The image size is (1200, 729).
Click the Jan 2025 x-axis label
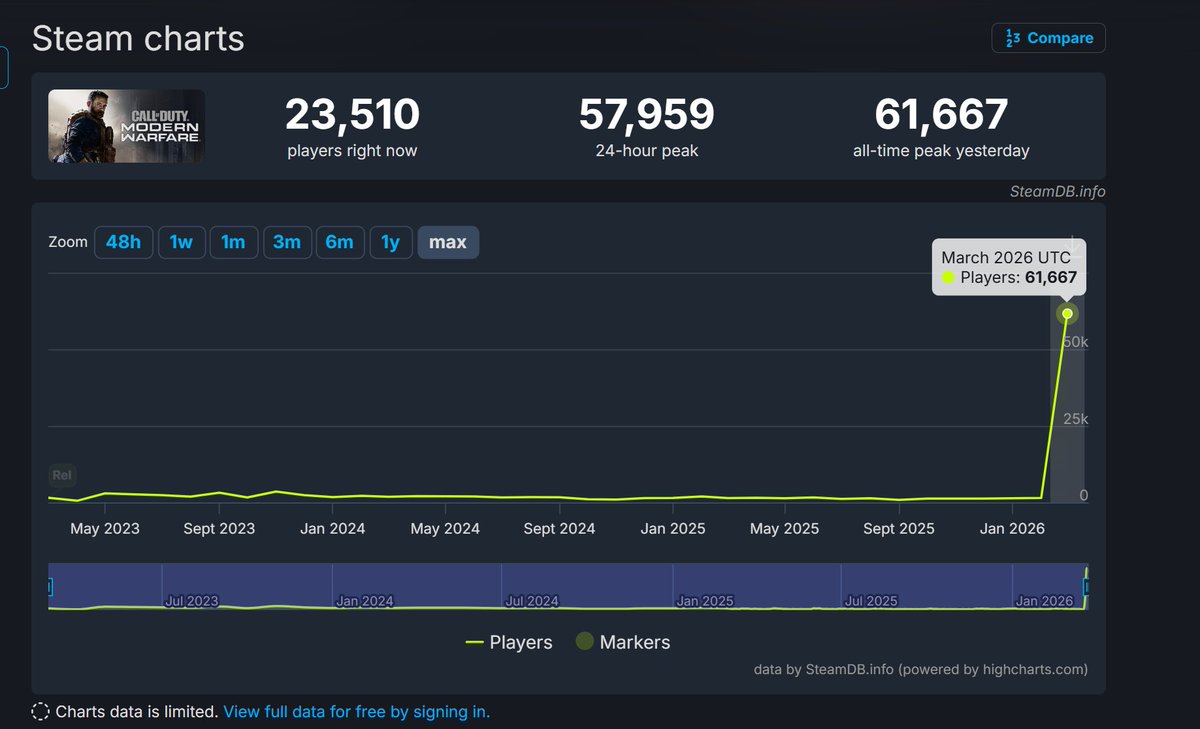(673, 528)
